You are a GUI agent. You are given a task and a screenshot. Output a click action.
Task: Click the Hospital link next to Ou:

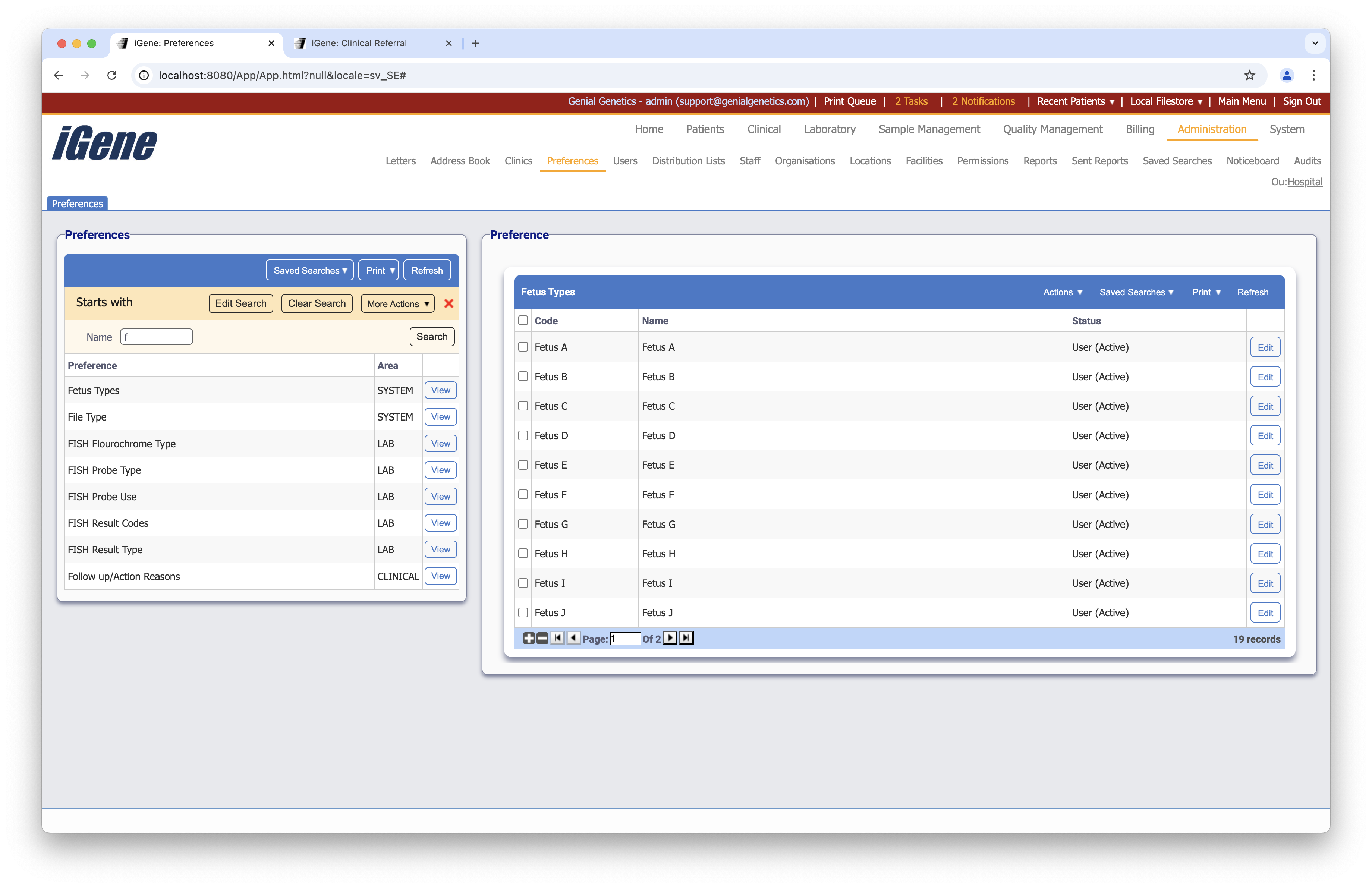tap(1305, 182)
